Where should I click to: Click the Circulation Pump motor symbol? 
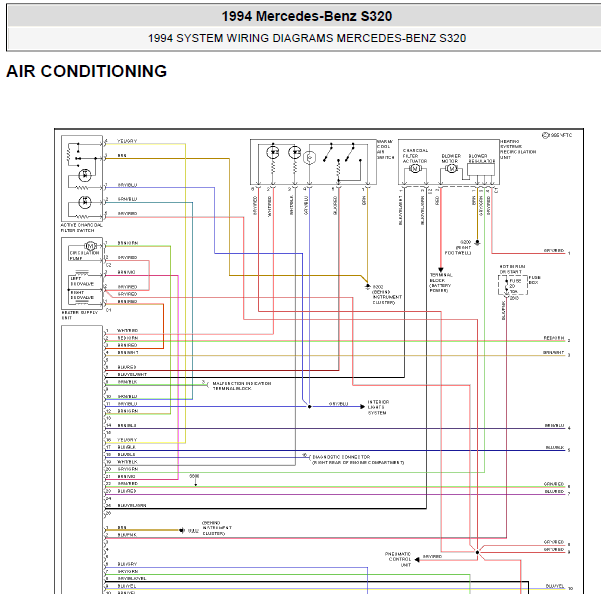pyautogui.click(x=90, y=246)
